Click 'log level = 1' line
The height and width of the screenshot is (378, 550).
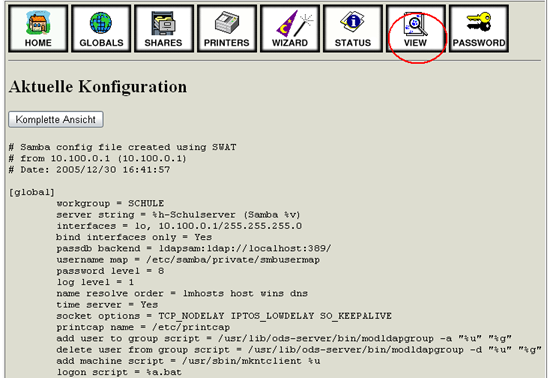point(95,282)
